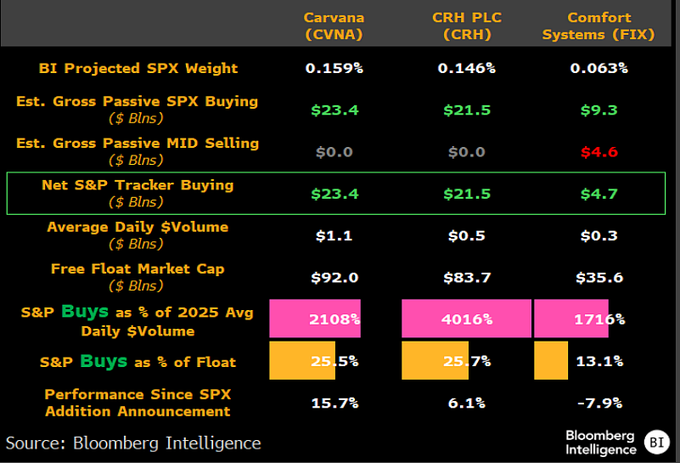The image size is (680, 463).
Task: Click Comfort Systems' pink 1716% bar
Action: click(x=571, y=319)
